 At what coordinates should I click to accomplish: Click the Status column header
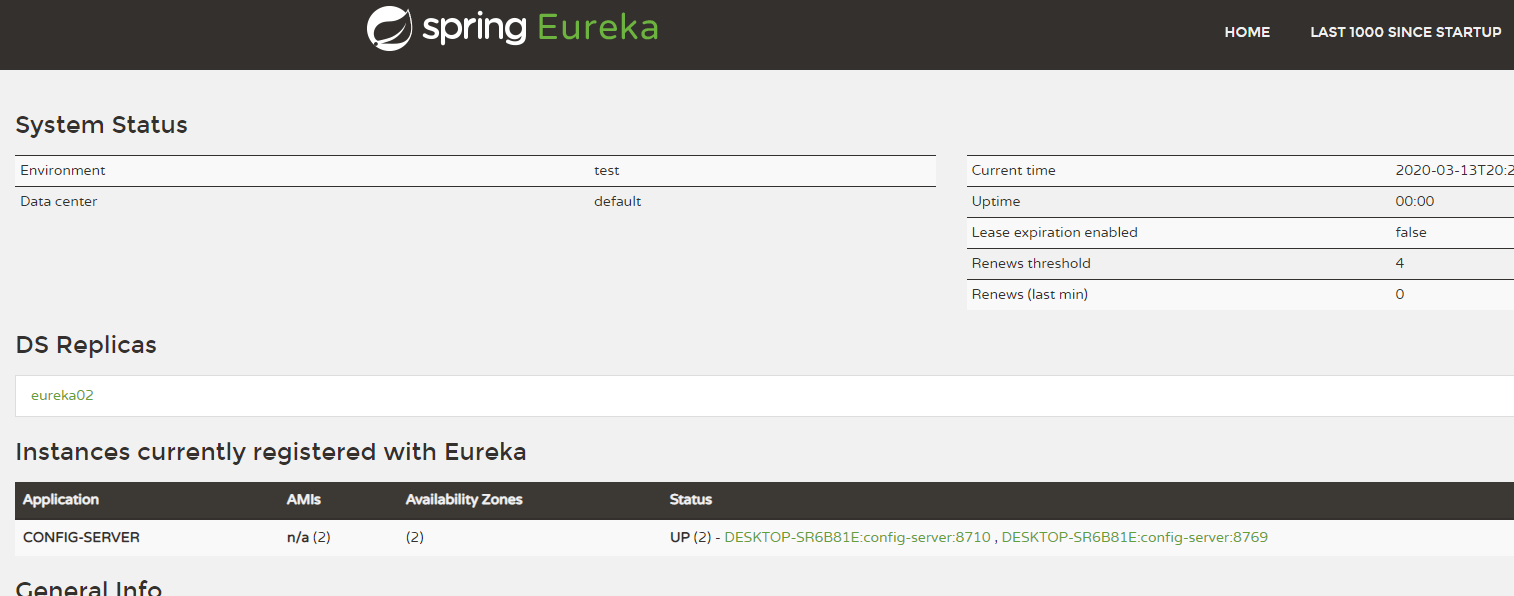point(691,499)
